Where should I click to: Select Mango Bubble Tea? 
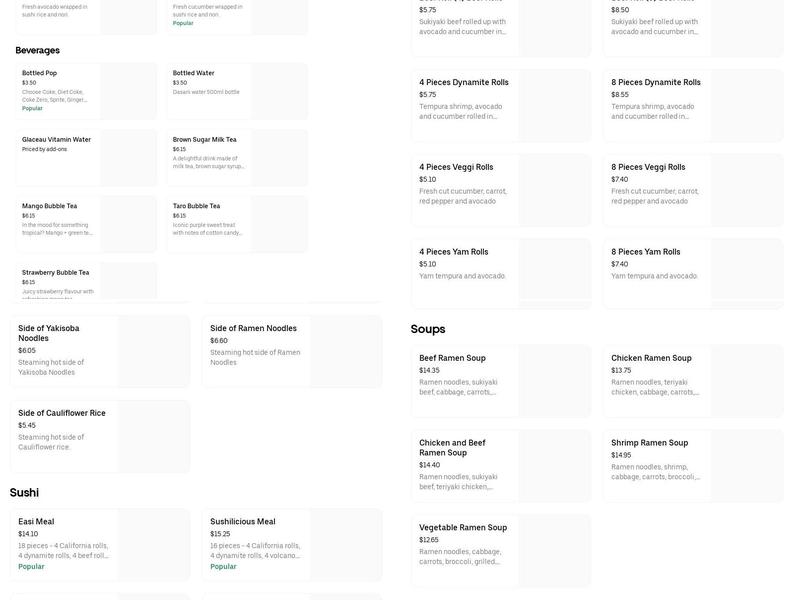86,223
